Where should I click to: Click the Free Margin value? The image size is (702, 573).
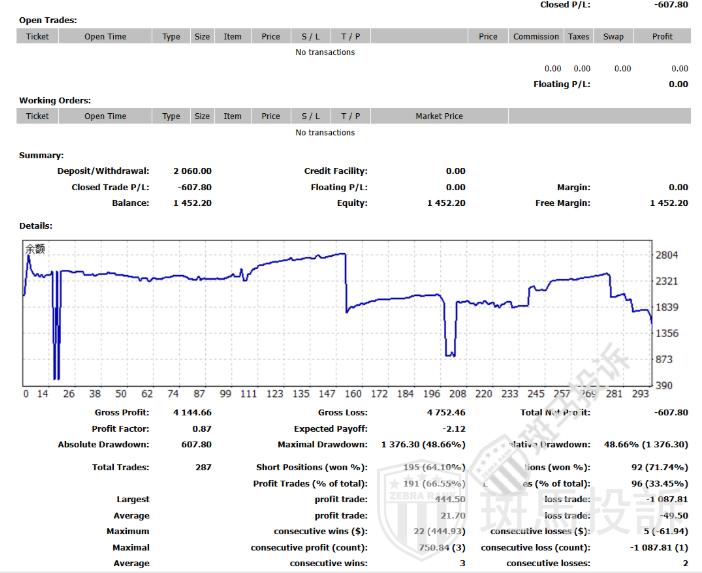(668, 203)
